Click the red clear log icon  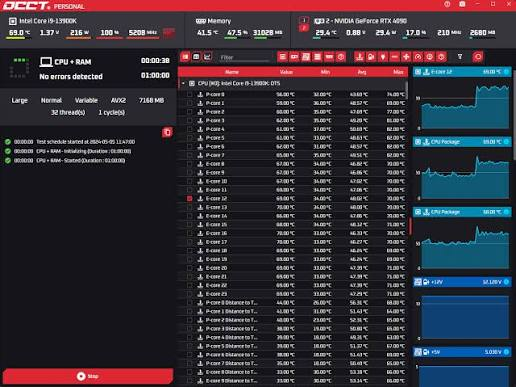pyautogui.click(x=167, y=132)
